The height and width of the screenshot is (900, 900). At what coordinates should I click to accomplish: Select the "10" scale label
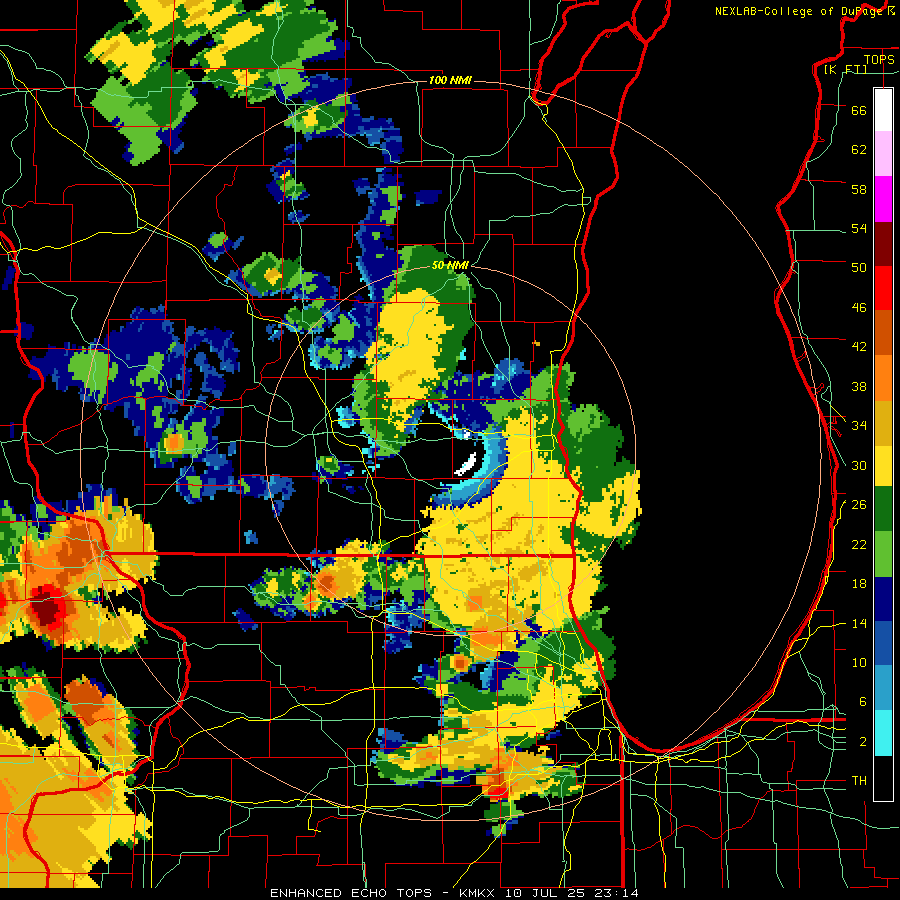859,663
